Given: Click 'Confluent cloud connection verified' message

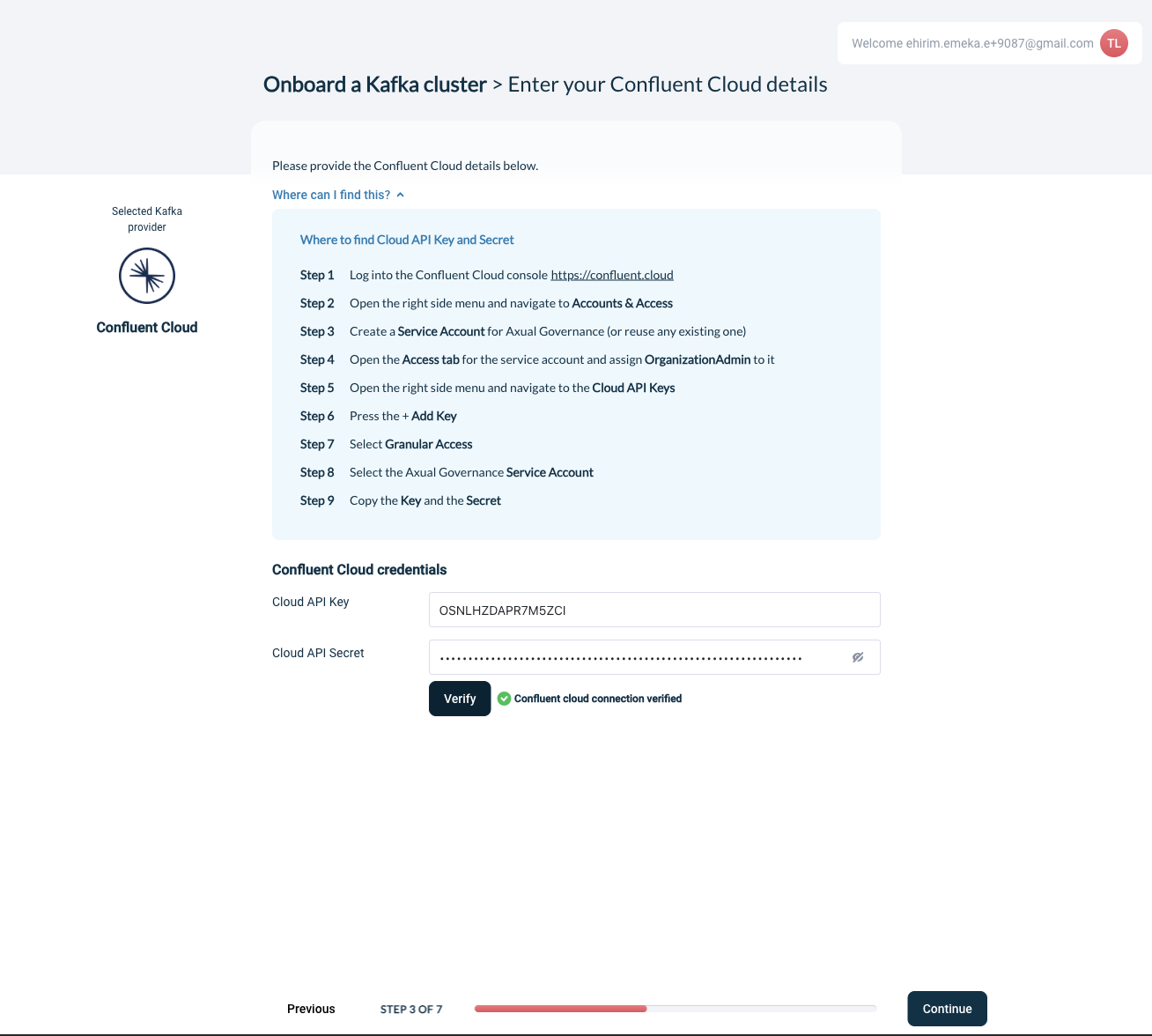Looking at the screenshot, I should coord(598,699).
